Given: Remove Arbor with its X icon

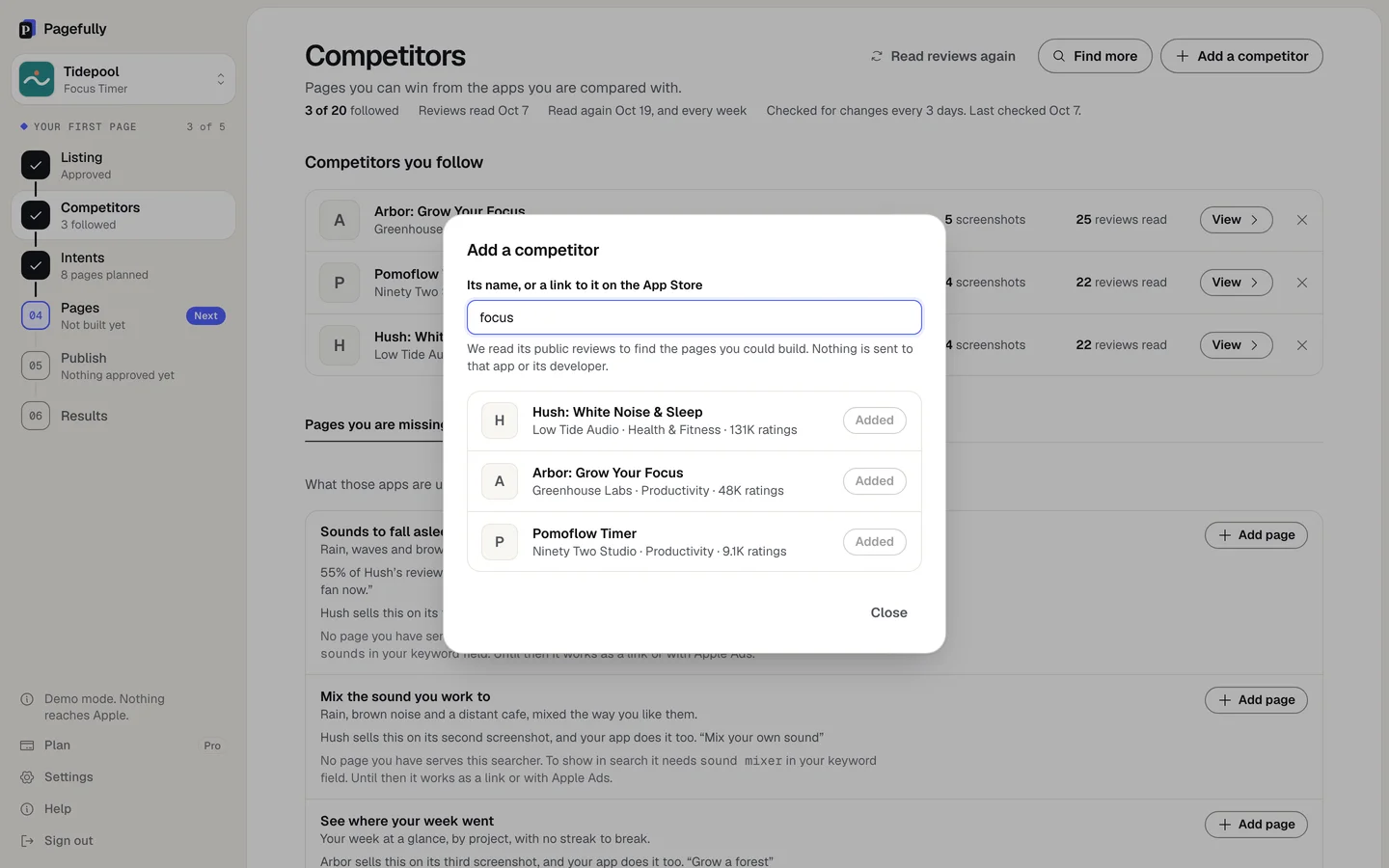Looking at the screenshot, I should point(1302,220).
